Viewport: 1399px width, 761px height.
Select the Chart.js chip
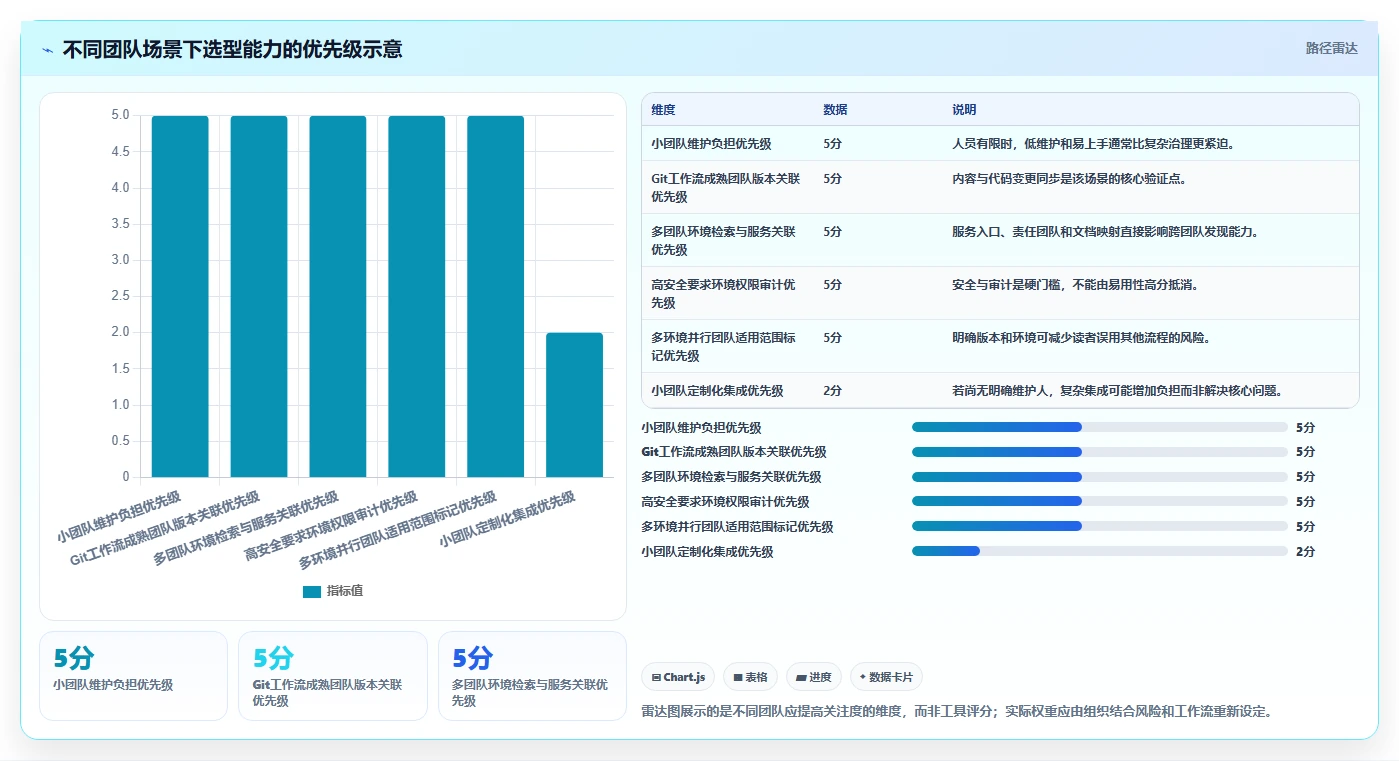678,677
